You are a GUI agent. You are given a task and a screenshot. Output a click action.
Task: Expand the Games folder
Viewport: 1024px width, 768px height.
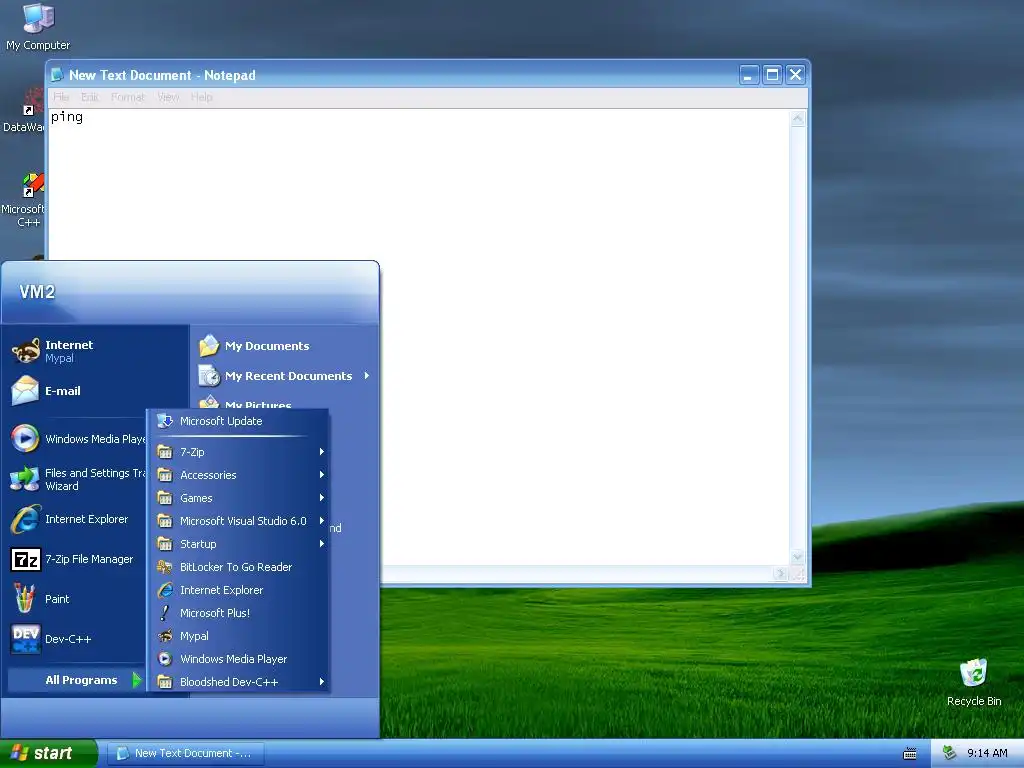coord(238,498)
